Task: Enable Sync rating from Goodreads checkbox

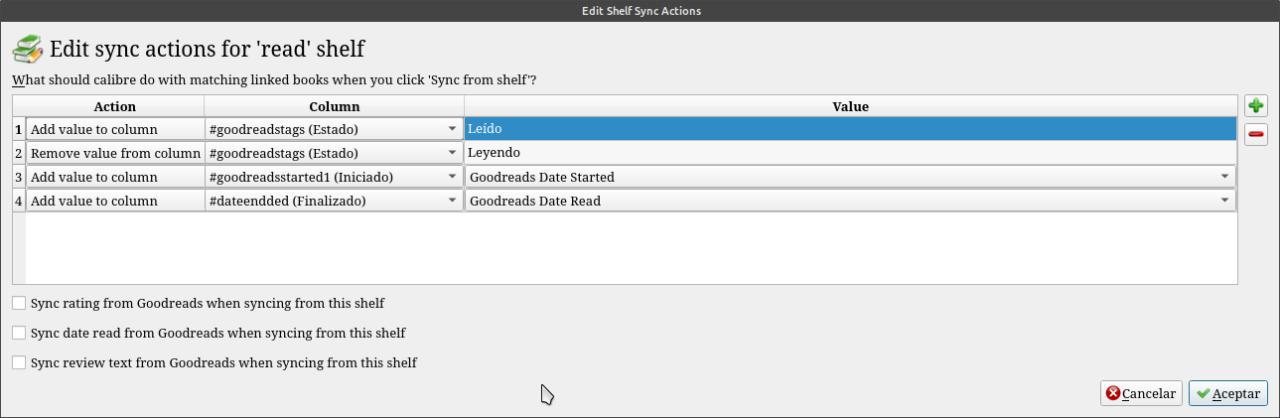Action: pos(19,303)
